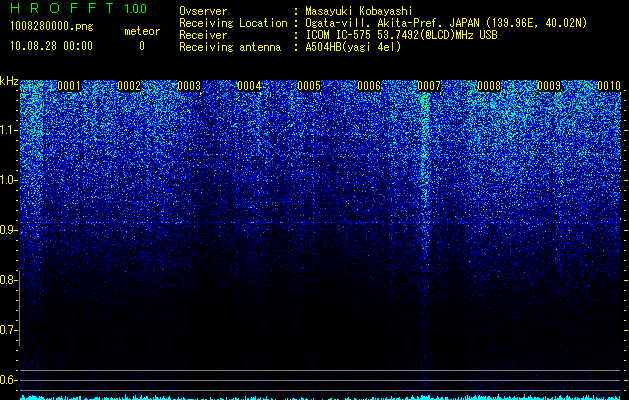Viewport: 629px width, 400px height.
Task: Click the A504HB(yagi 4el) antenna text
Action: [x=353, y=47]
